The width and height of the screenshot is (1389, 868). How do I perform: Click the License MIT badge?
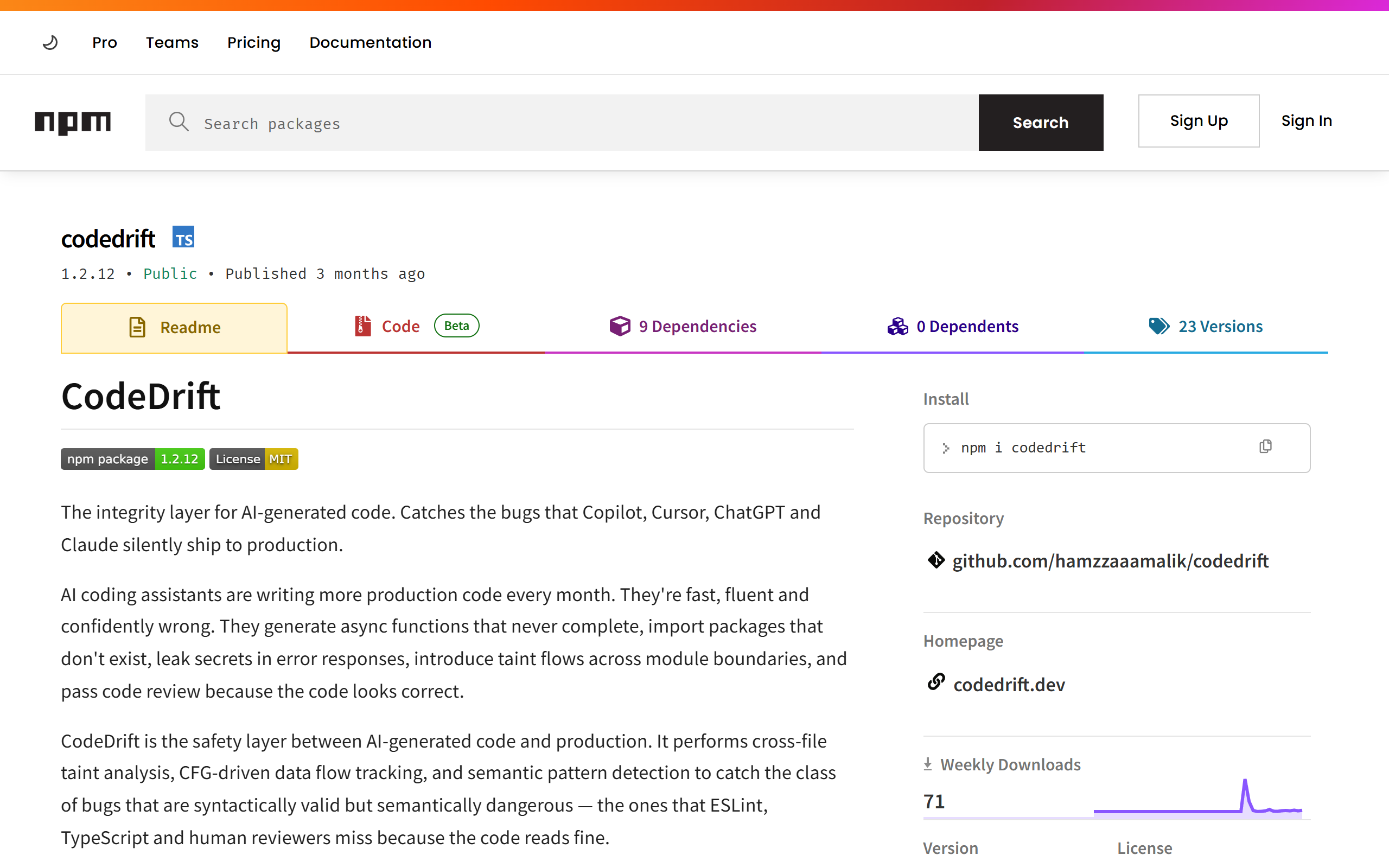tap(254, 459)
